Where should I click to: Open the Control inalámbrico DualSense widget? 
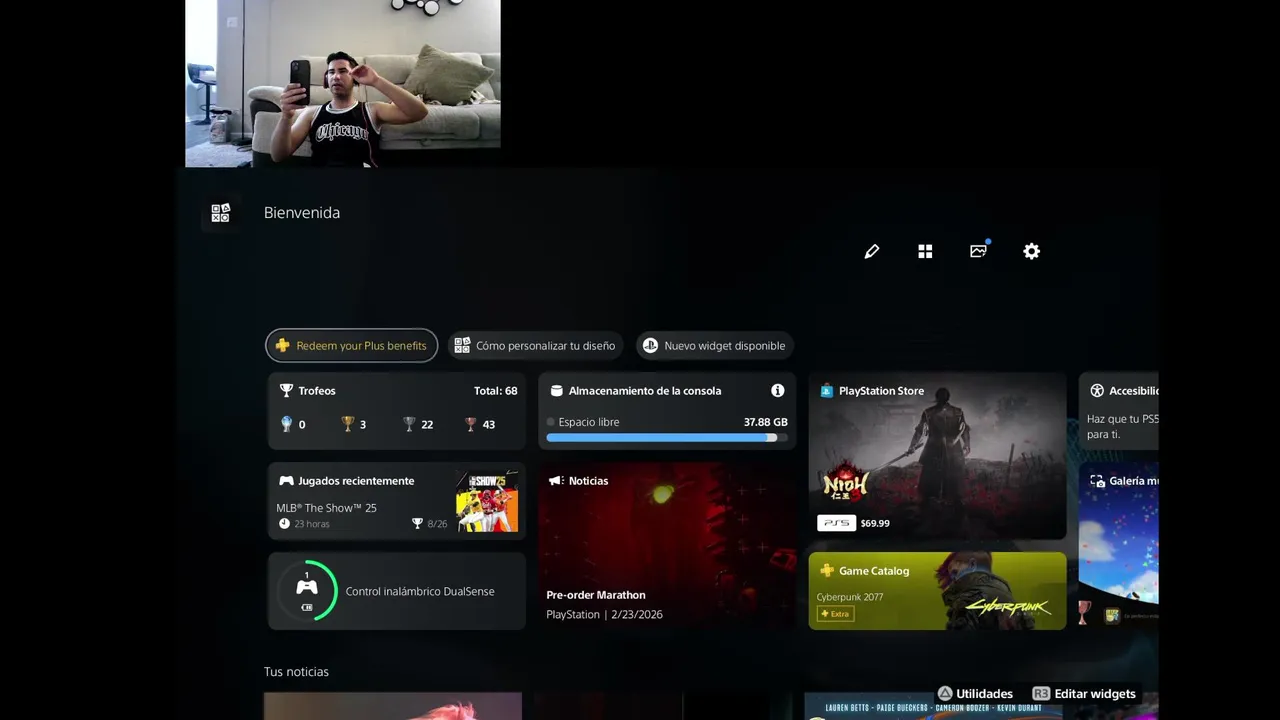tap(397, 591)
